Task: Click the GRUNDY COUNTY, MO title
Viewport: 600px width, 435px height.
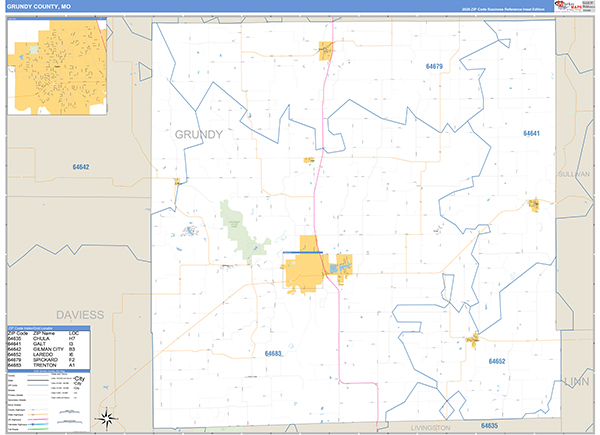Action: point(39,7)
